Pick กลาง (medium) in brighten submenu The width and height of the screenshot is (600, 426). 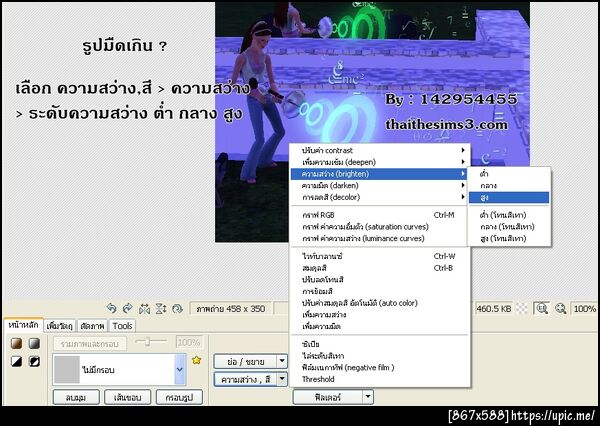pos(509,185)
